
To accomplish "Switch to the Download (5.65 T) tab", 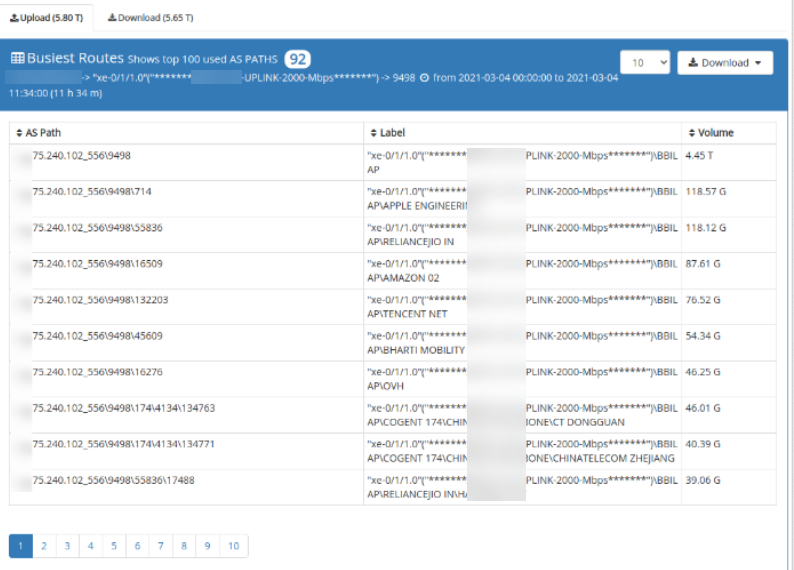I will click(150, 18).
